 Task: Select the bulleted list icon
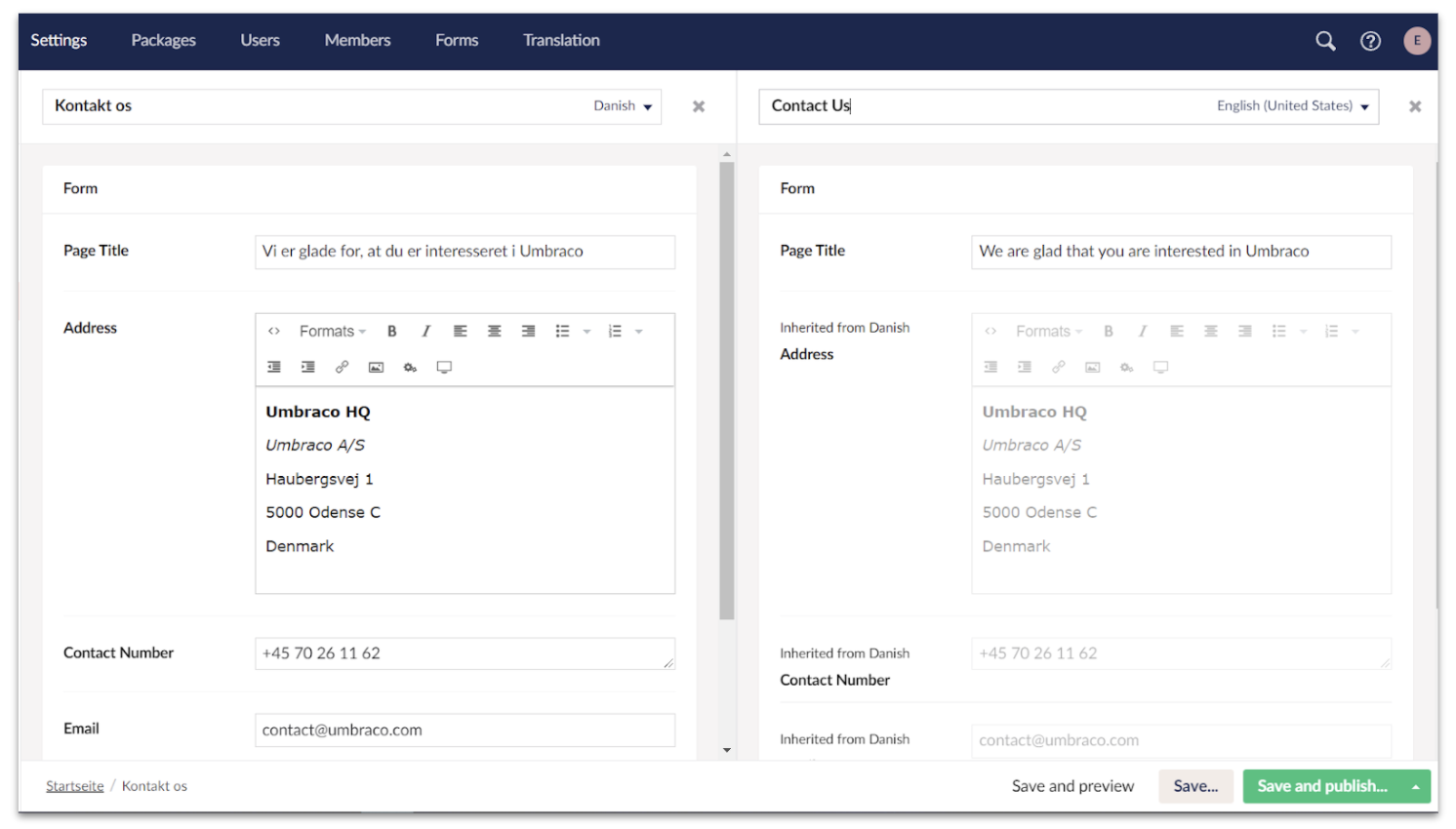click(562, 331)
